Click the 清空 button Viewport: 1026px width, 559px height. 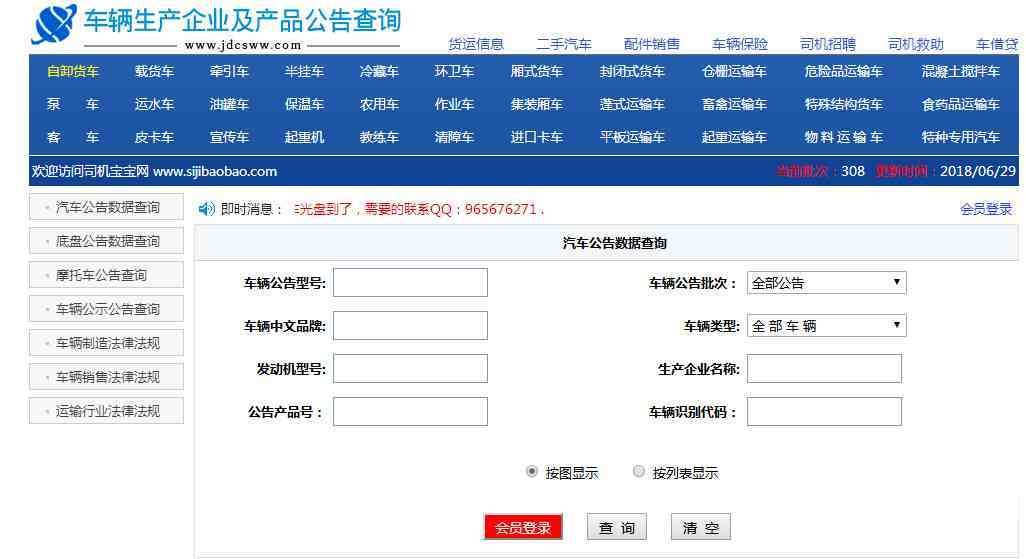click(x=700, y=527)
